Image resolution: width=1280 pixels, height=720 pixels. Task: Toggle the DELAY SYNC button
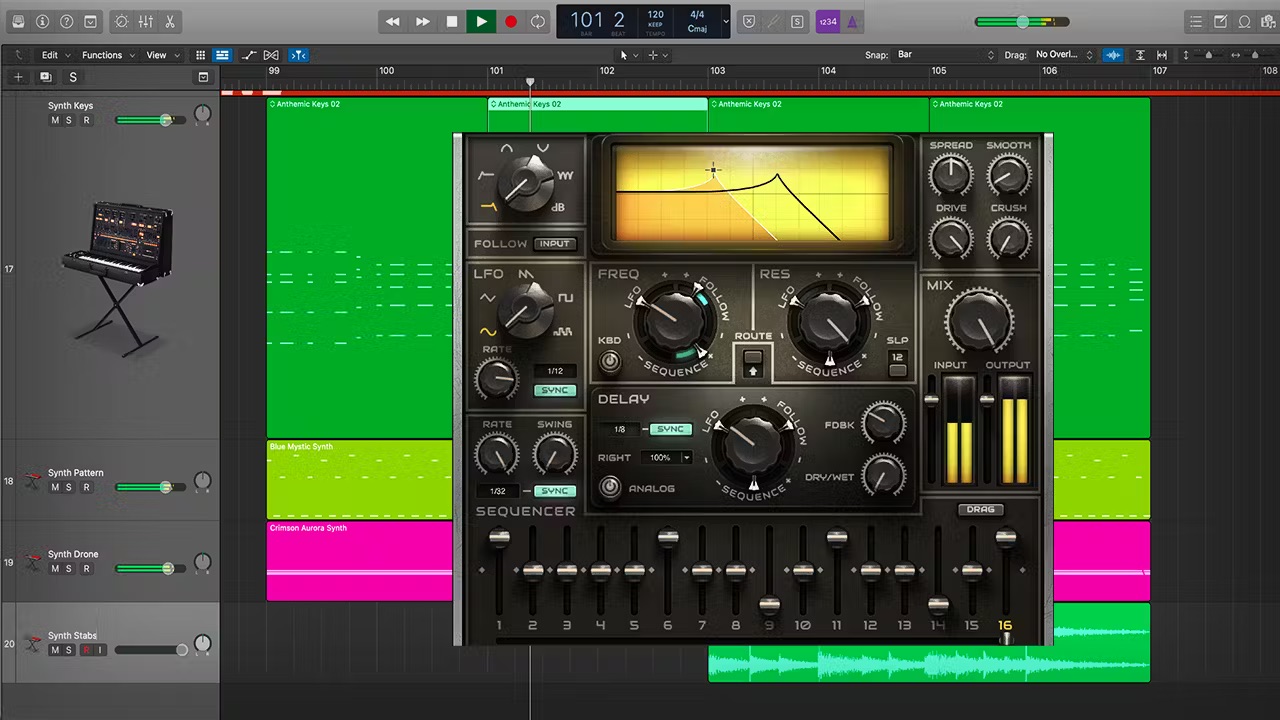coord(670,429)
